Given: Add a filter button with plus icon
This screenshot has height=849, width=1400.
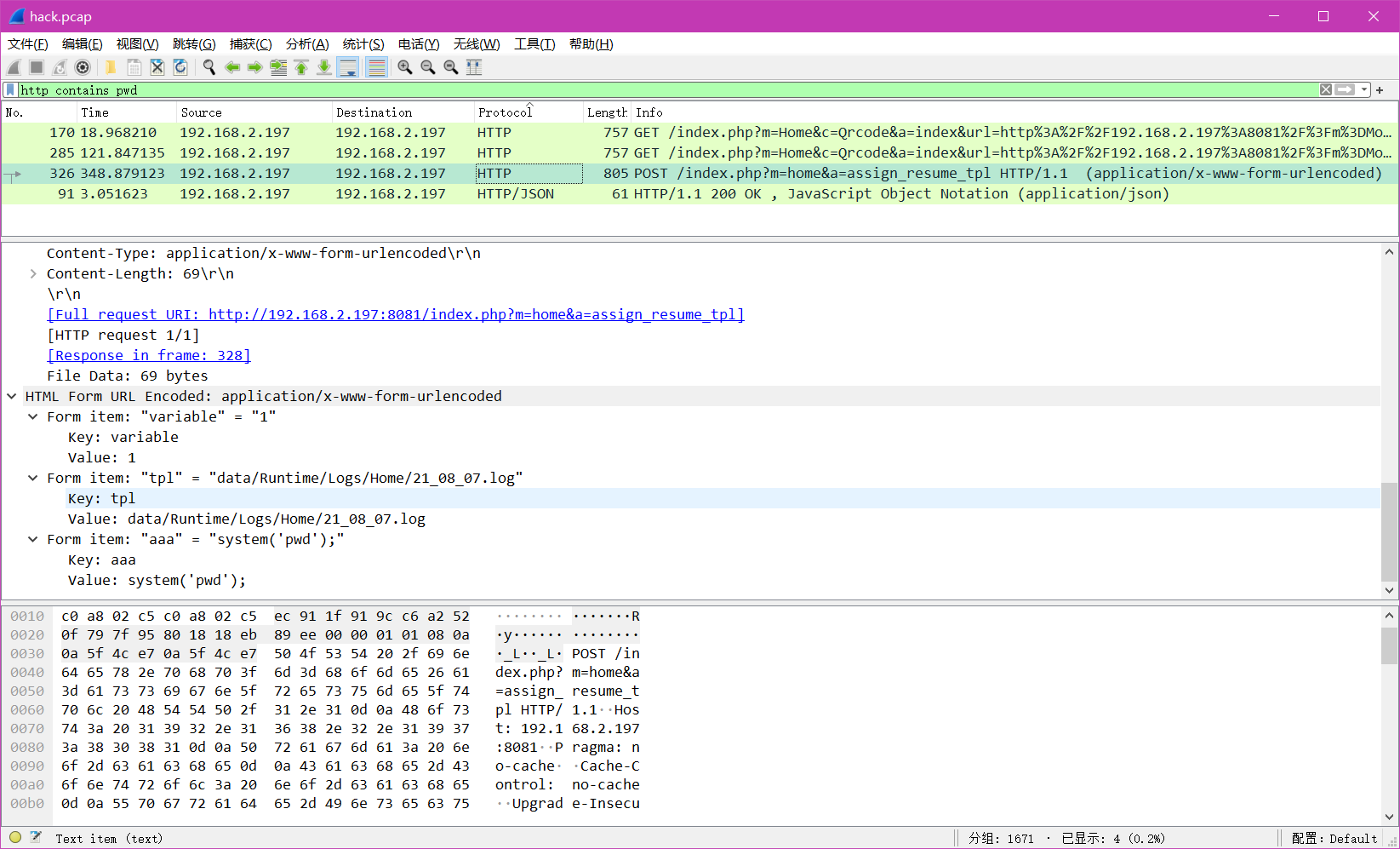Looking at the screenshot, I should pyautogui.click(x=1380, y=89).
